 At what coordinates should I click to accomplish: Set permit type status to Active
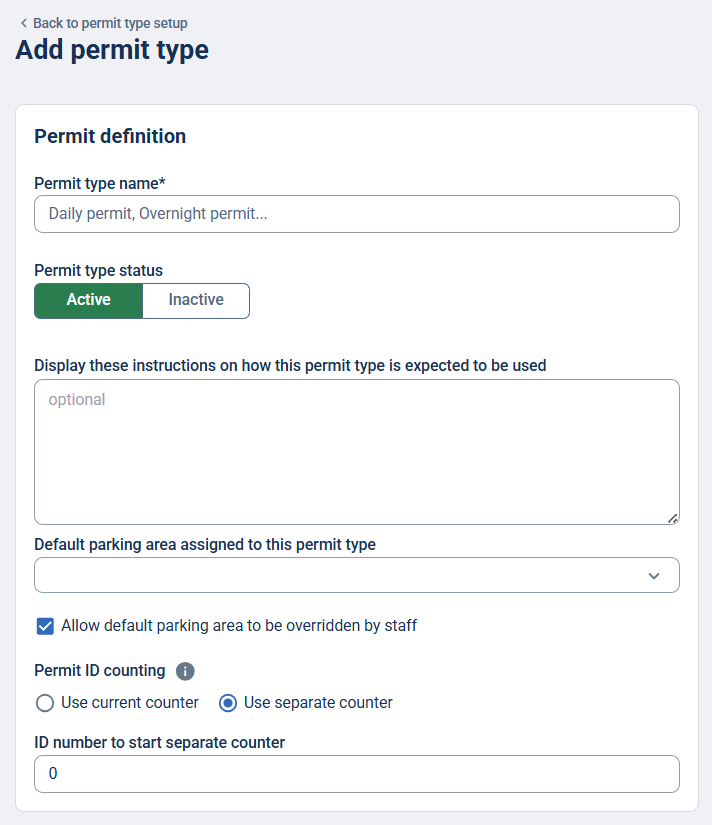click(89, 300)
